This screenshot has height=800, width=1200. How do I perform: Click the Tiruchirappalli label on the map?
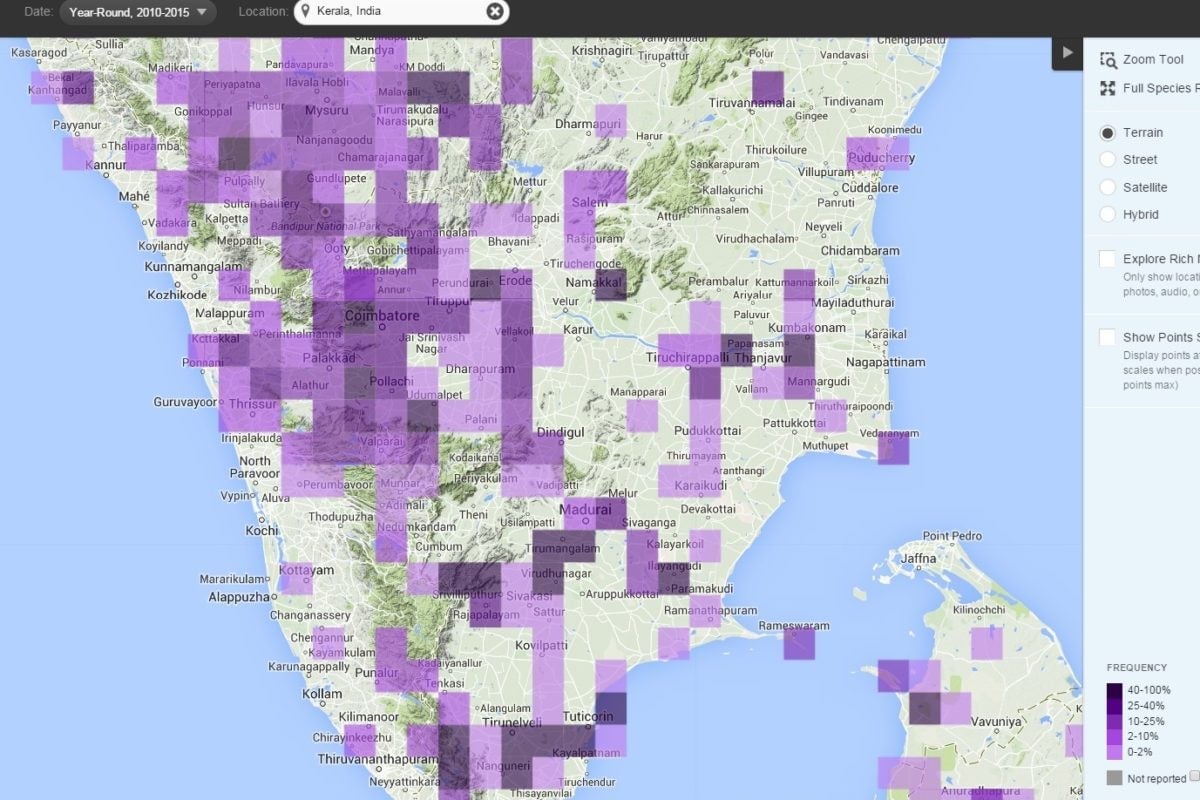(688, 358)
